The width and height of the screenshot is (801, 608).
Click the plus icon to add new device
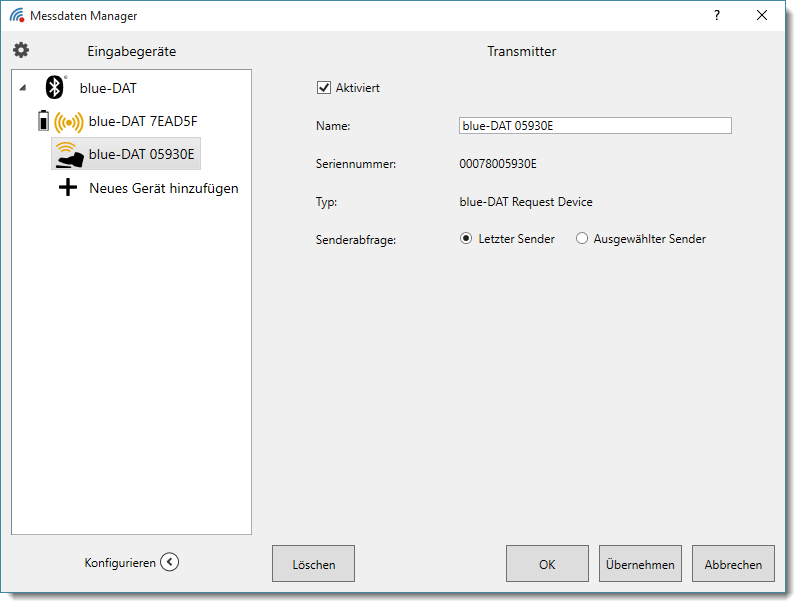pyautogui.click(x=68, y=187)
